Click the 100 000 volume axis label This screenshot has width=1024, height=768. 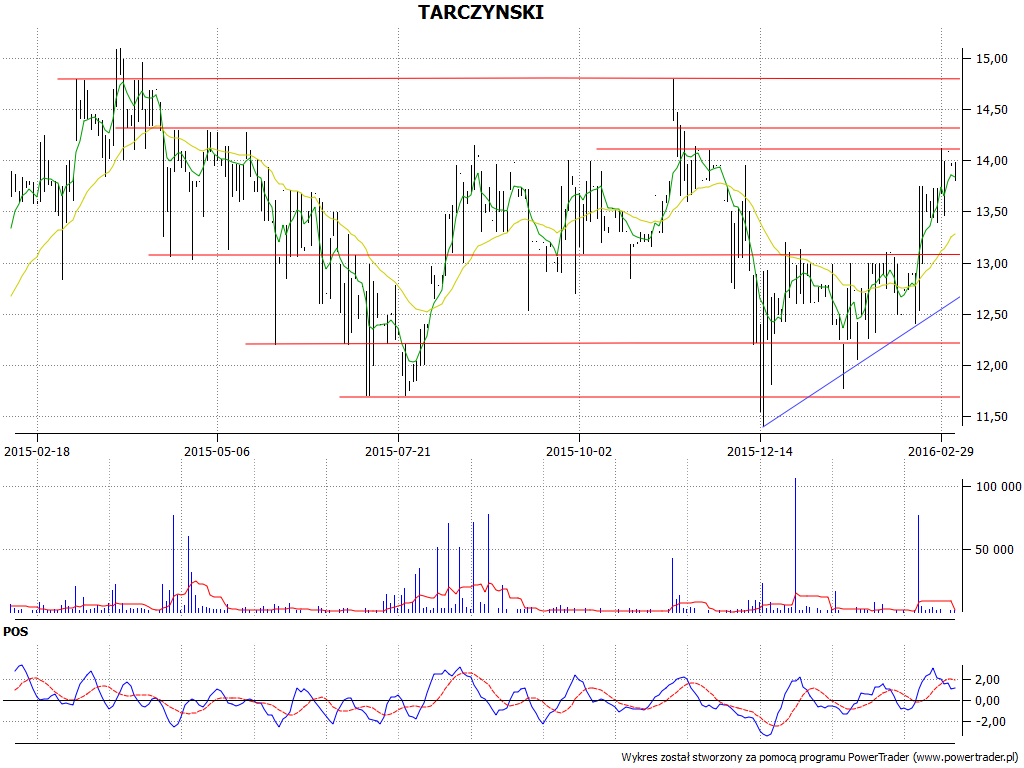click(999, 487)
